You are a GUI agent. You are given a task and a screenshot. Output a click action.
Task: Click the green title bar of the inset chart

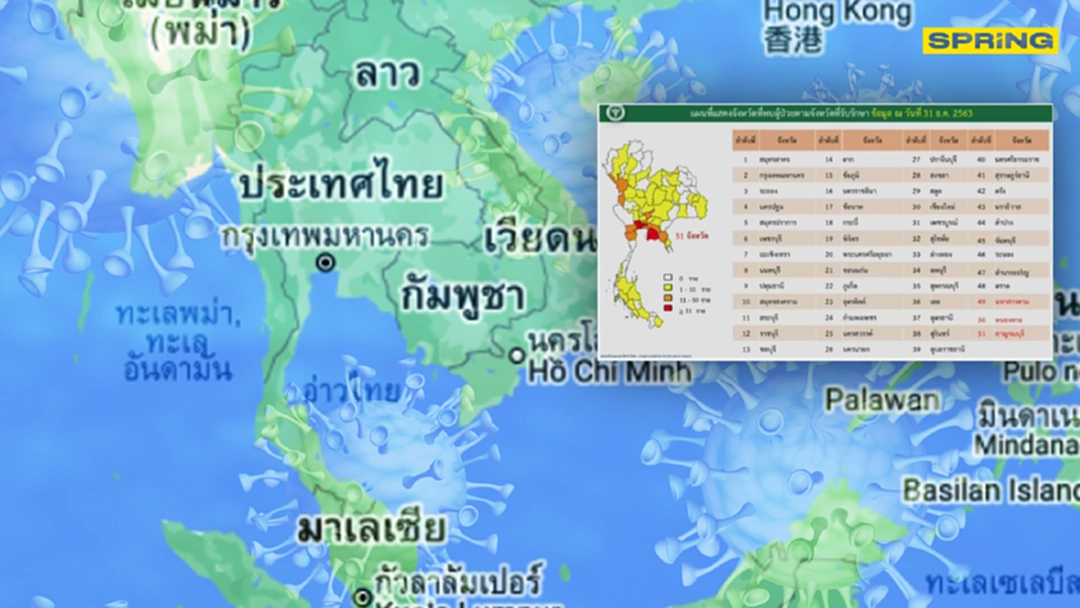pyautogui.click(x=825, y=113)
